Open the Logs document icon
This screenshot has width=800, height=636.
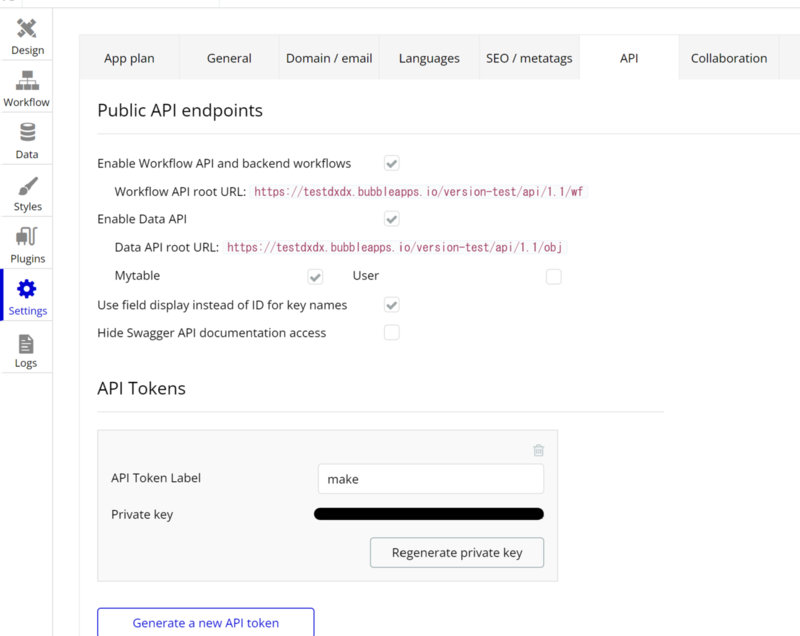pos(26,344)
